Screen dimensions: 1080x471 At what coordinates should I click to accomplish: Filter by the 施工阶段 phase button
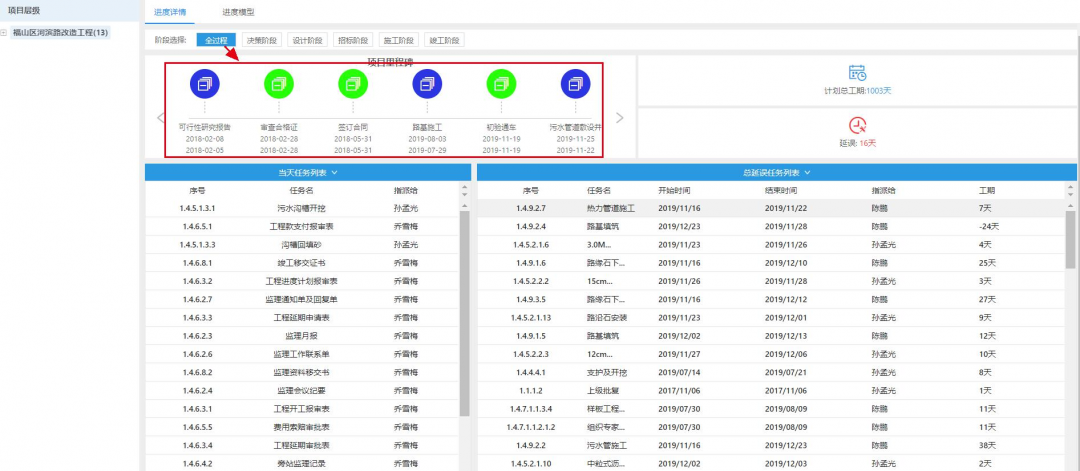pos(398,40)
